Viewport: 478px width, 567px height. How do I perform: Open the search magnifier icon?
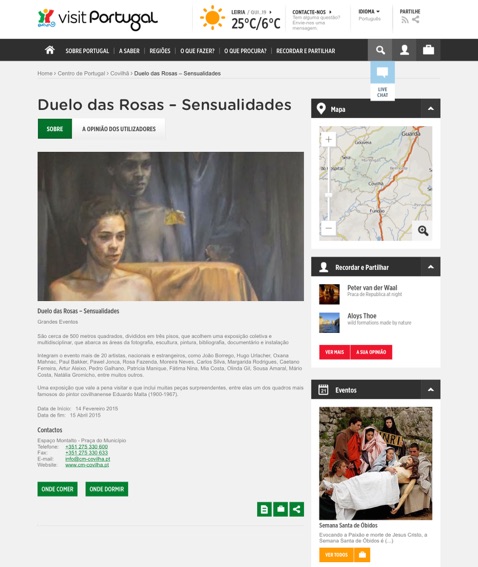(x=380, y=50)
